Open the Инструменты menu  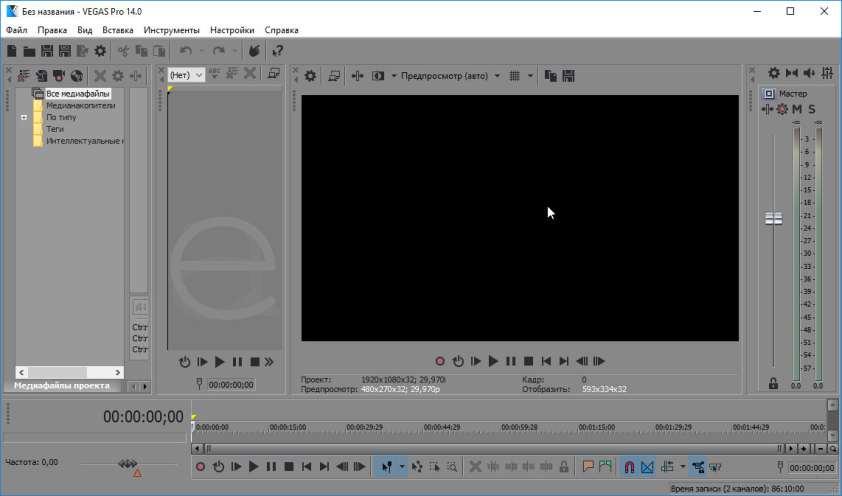pos(171,30)
